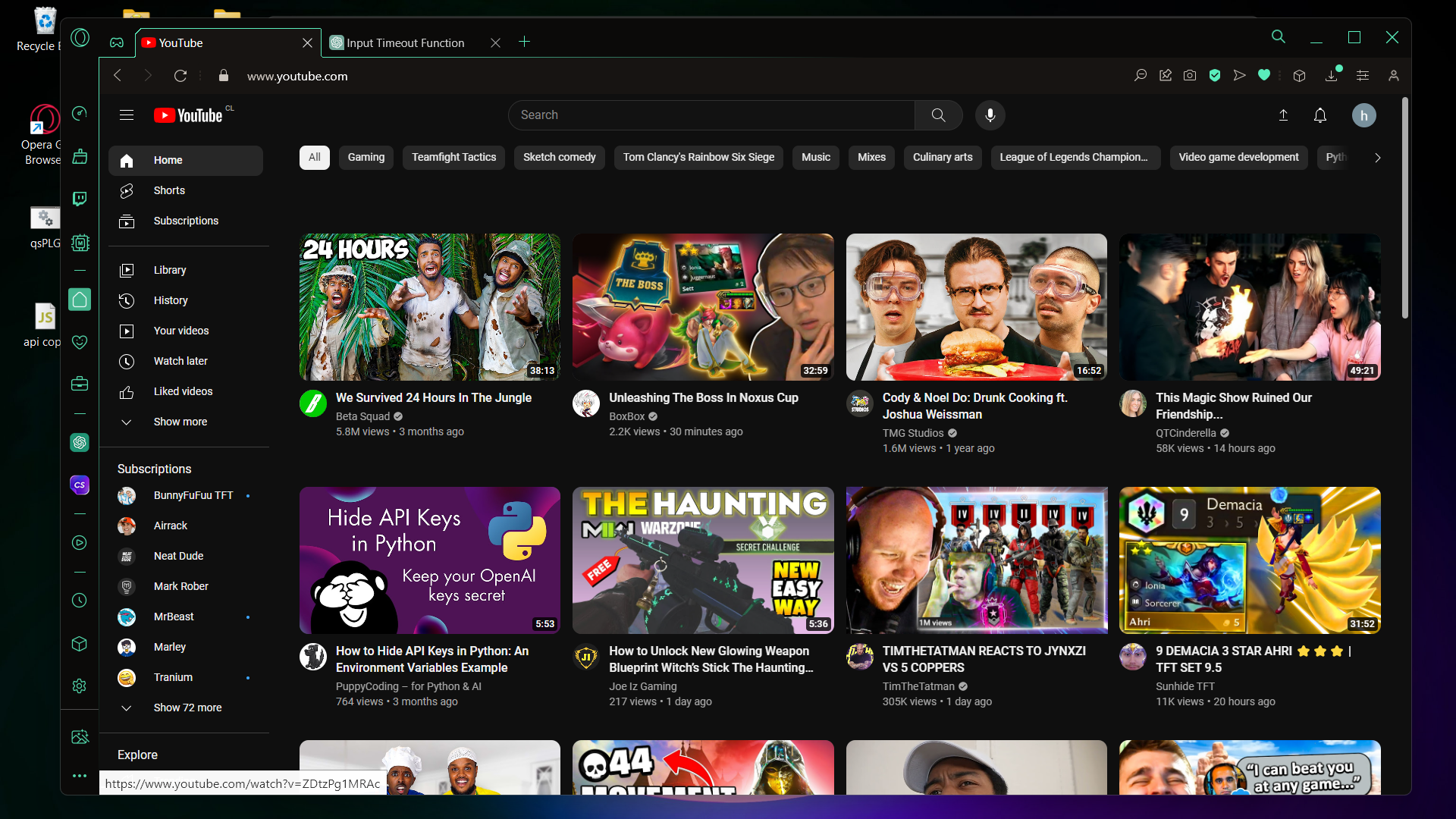Open Twitch in Opera sidebar
This screenshot has width=1456, height=819.
point(80,199)
